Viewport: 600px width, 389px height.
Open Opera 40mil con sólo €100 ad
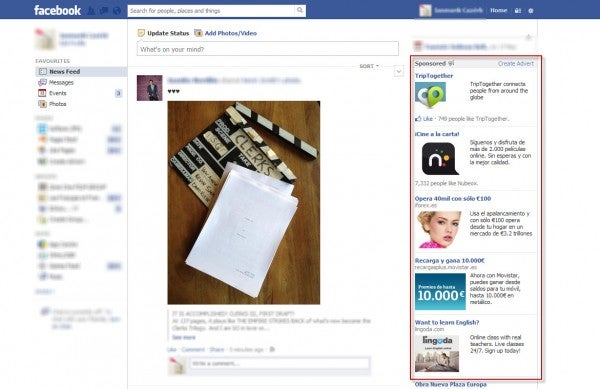(453, 199)
